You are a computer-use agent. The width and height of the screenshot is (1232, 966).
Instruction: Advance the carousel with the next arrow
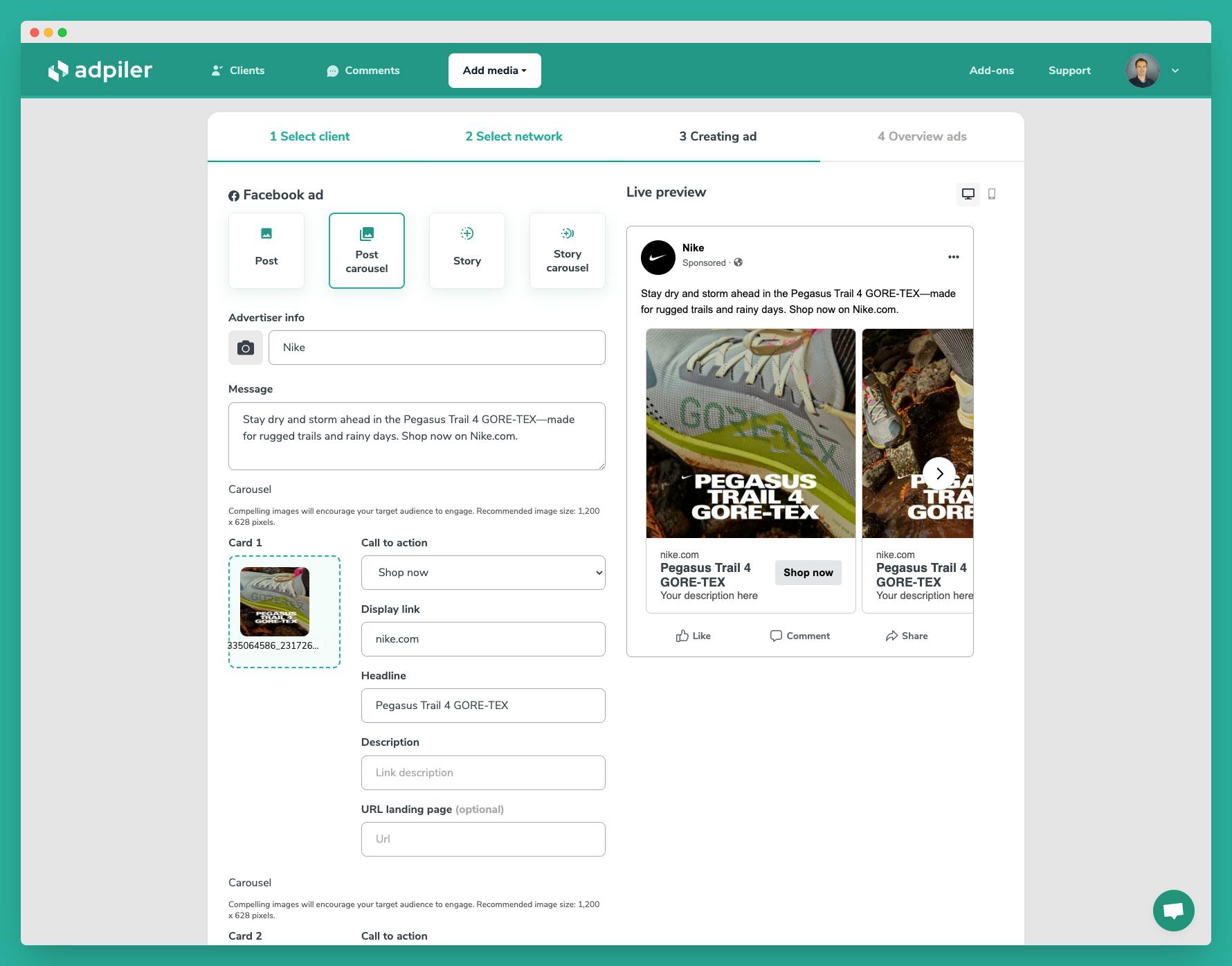click(939, 474)
